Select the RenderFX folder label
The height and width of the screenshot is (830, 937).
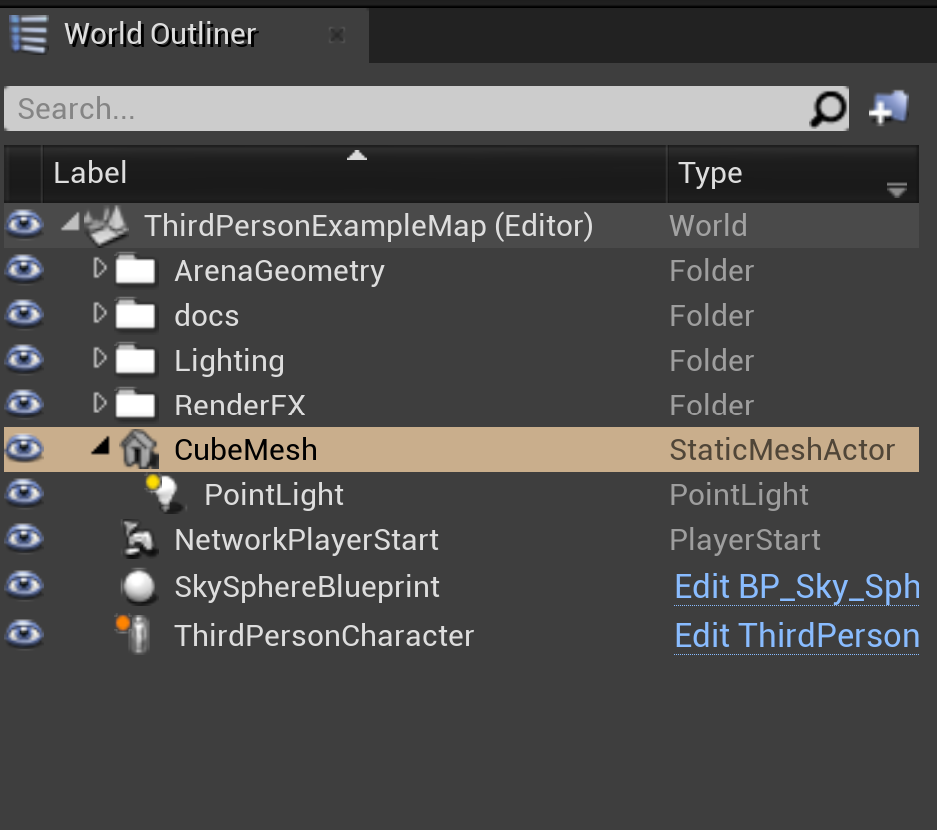pos(240,405)
